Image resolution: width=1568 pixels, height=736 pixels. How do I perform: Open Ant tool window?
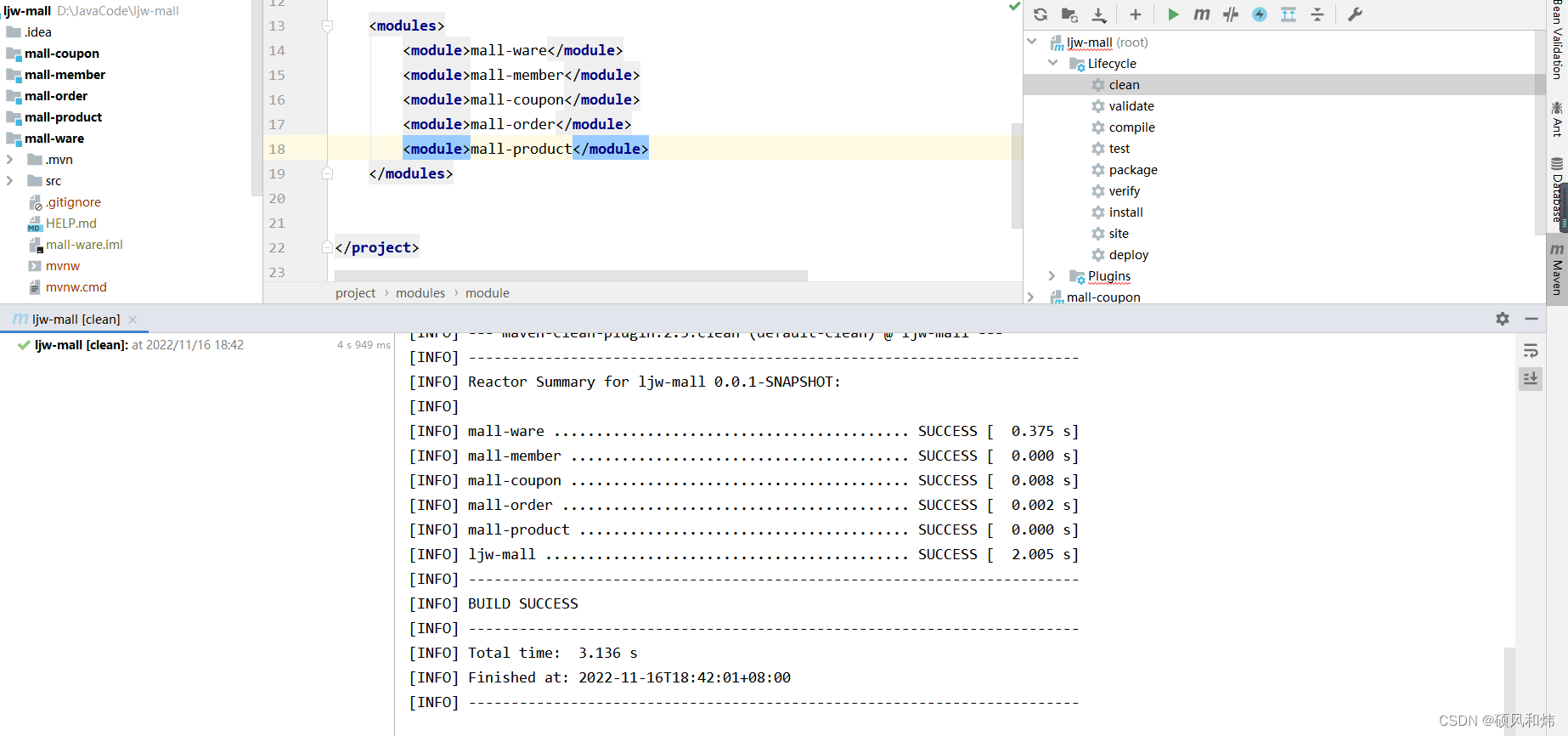[x=1557, y=119]
